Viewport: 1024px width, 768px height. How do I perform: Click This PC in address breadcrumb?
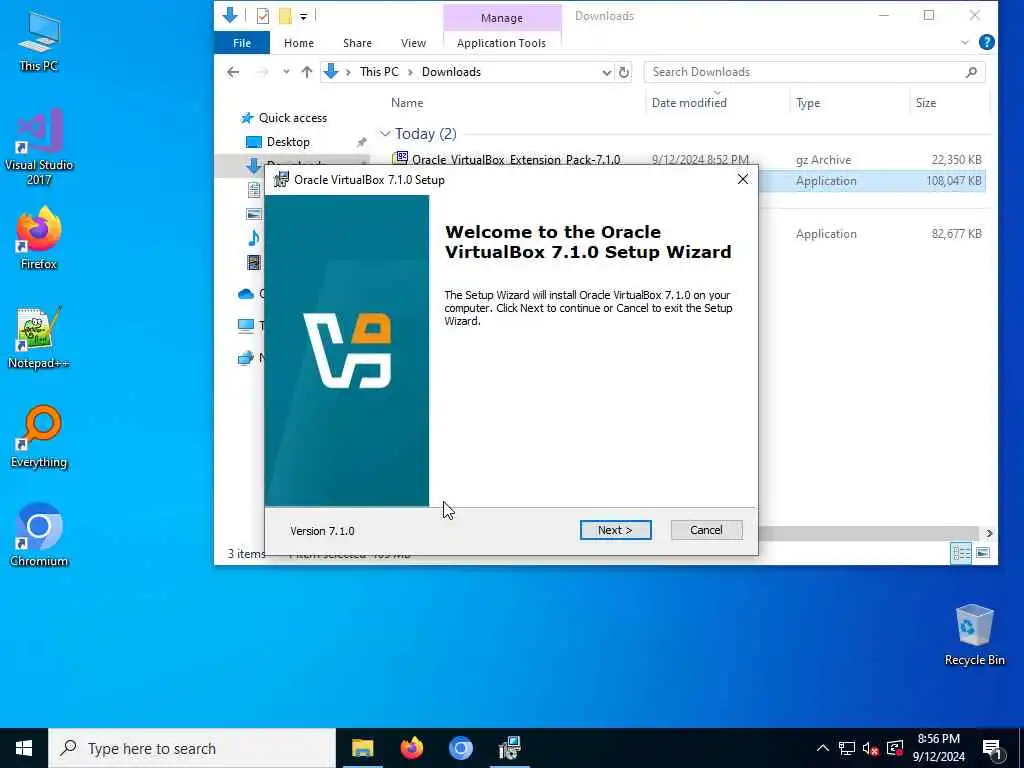379,72
